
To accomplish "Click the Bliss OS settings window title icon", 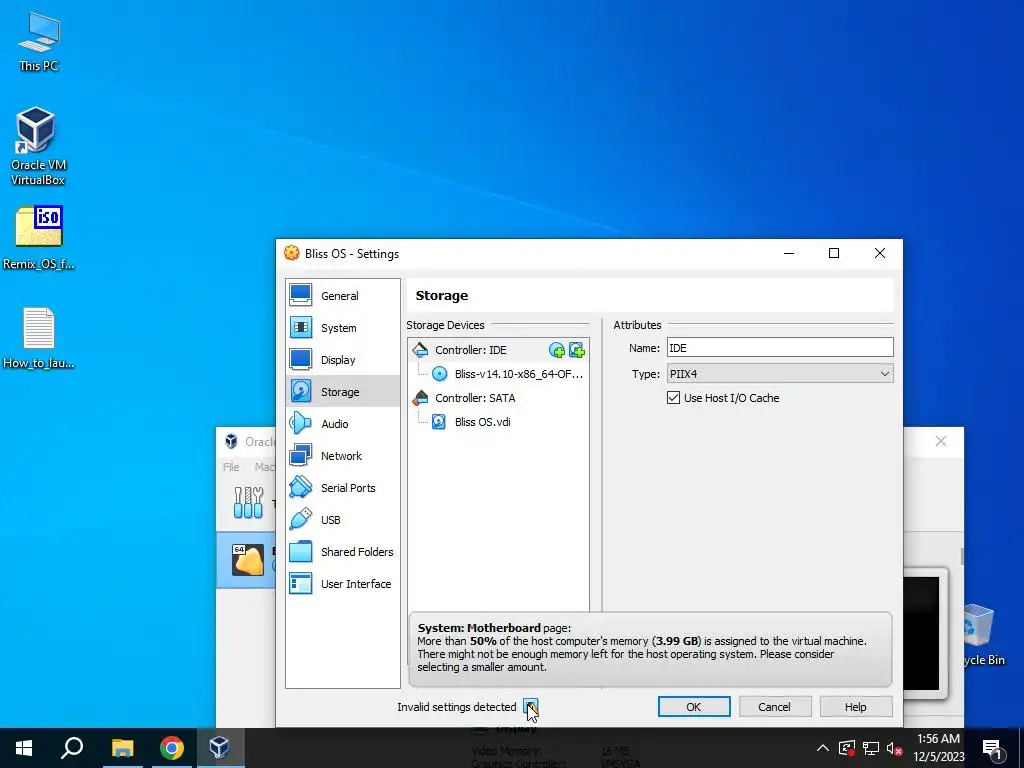I will pos(291,253).
